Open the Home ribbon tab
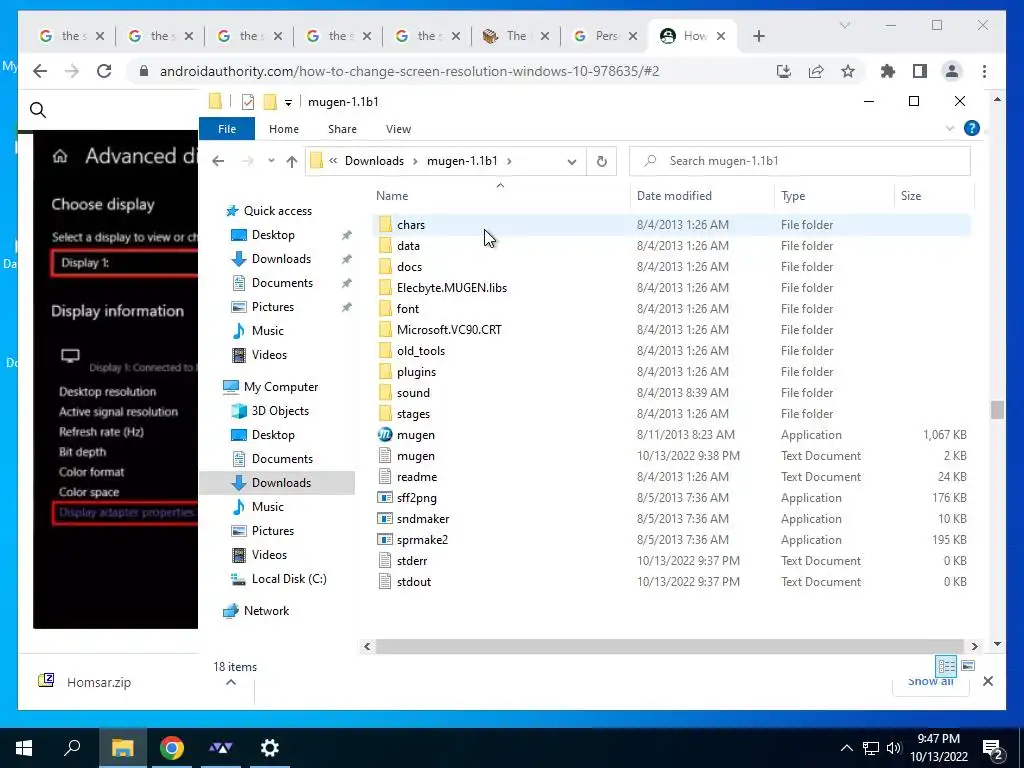1024x768 pixels. tap(283, 129)
